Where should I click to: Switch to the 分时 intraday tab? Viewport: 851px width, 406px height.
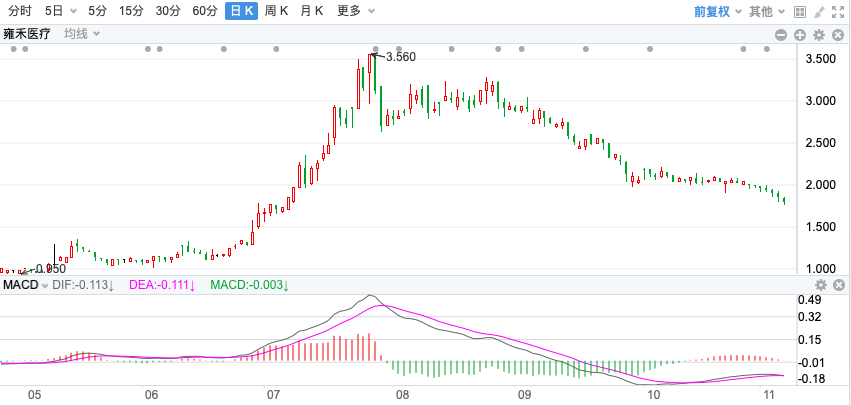pyautogui.click(x=19, y=12)
